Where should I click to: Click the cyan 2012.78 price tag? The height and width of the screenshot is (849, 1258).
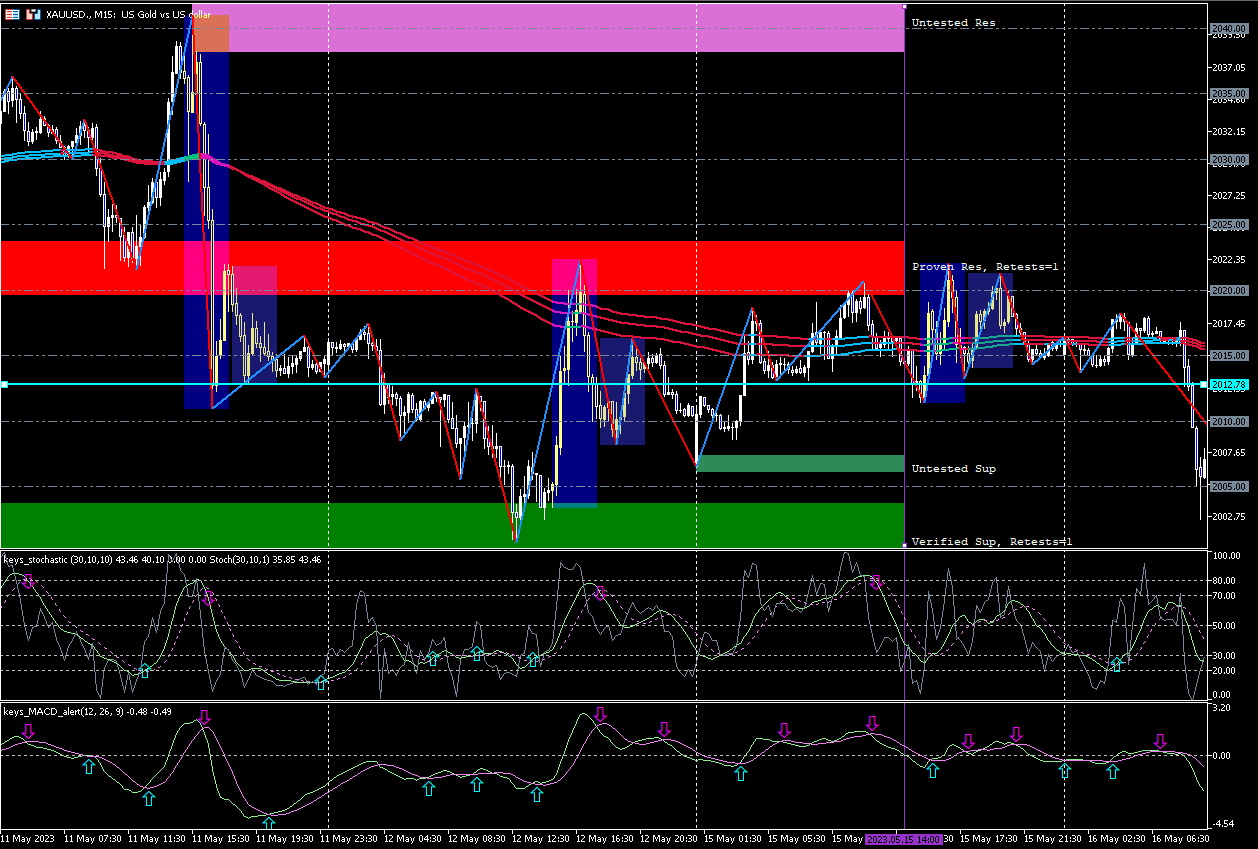1227,384
